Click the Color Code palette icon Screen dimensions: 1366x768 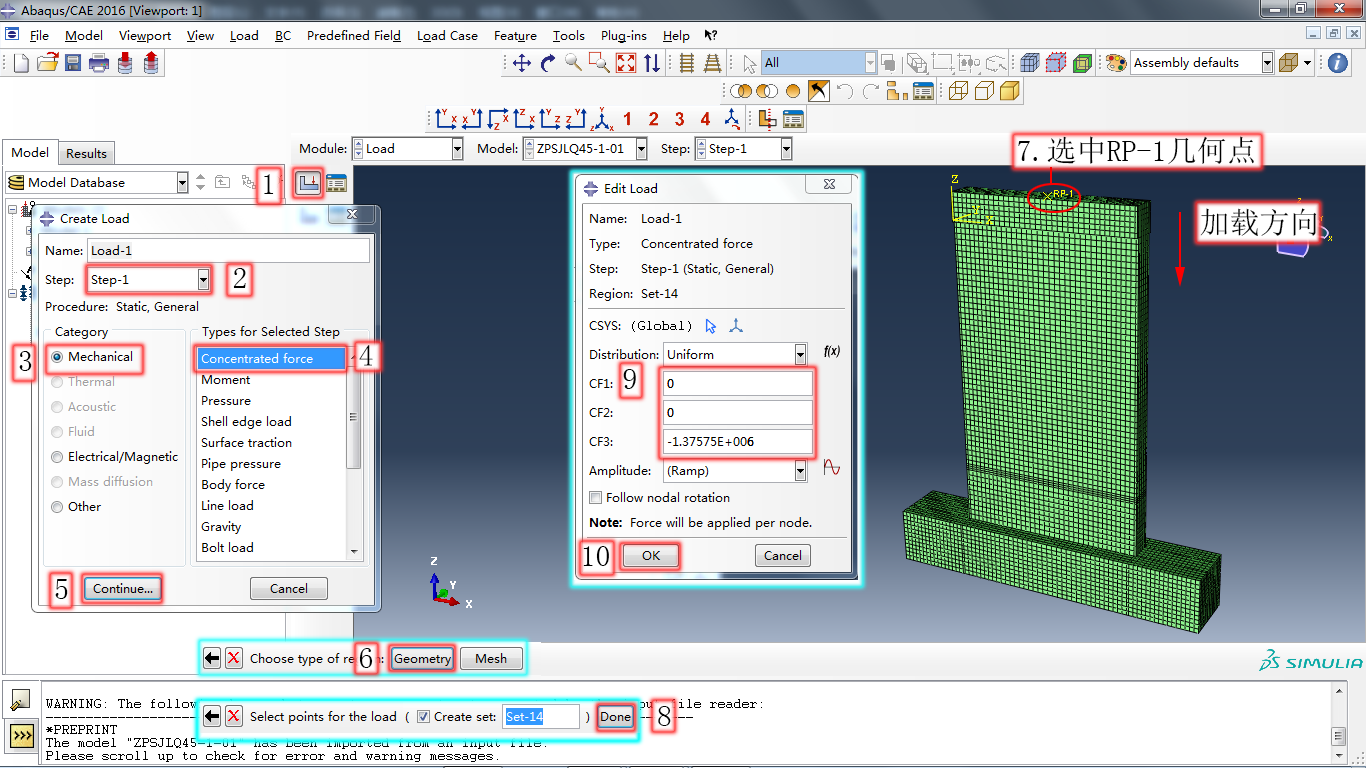(1116, 63)
